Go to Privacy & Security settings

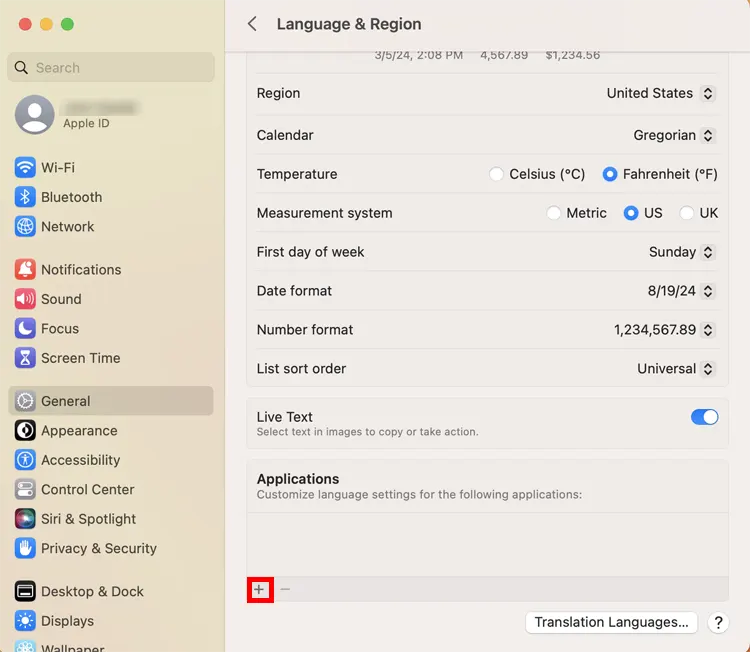coord(98,548)
